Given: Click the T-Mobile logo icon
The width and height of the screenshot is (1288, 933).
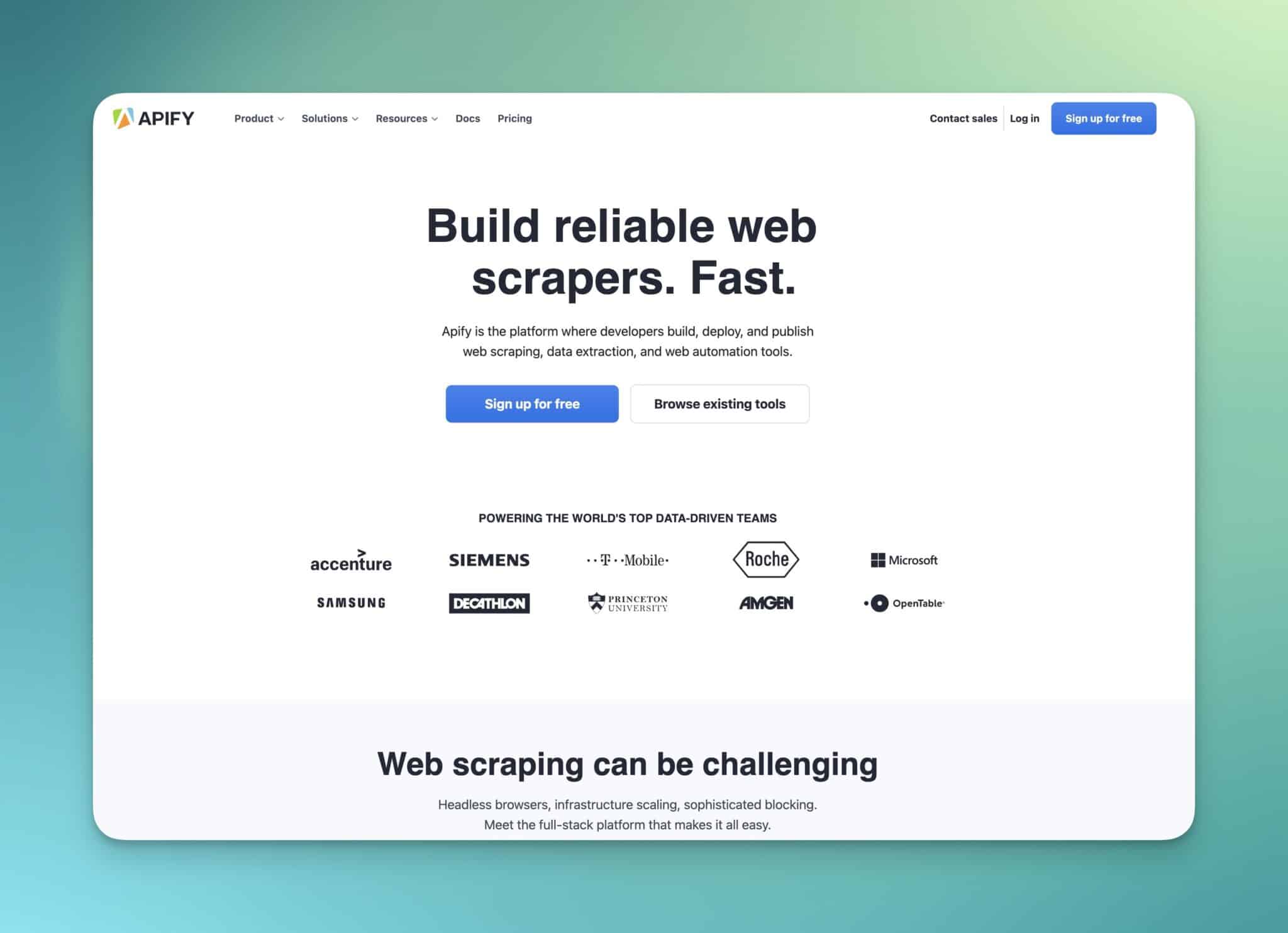Looking at the screenshot, I should 629,560.
